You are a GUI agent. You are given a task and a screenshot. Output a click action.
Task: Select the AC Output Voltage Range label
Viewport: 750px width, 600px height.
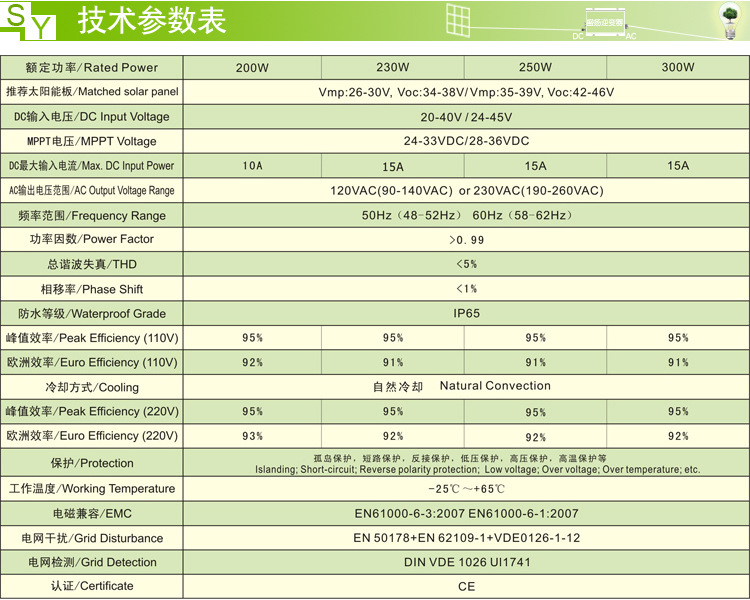pyautogui.click(x=92, y=190)
